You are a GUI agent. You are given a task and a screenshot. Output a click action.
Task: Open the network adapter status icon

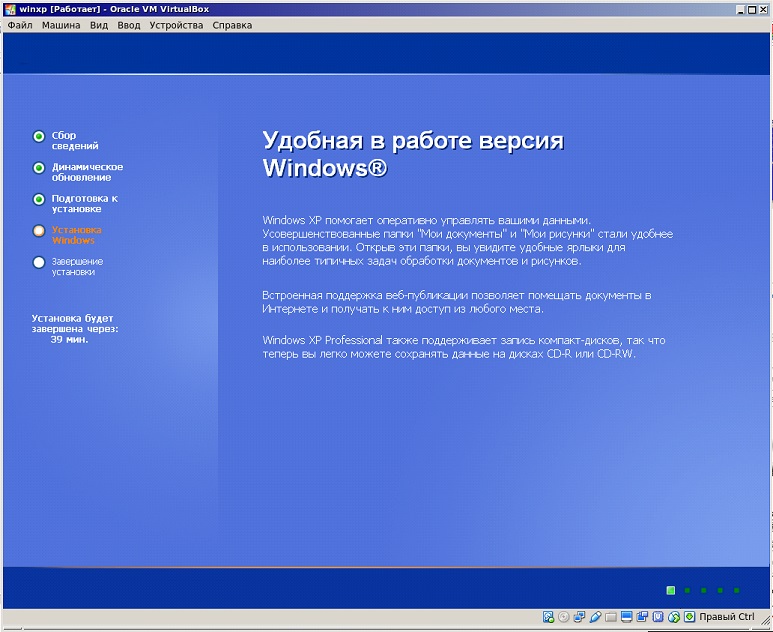(x=580, y=617)
